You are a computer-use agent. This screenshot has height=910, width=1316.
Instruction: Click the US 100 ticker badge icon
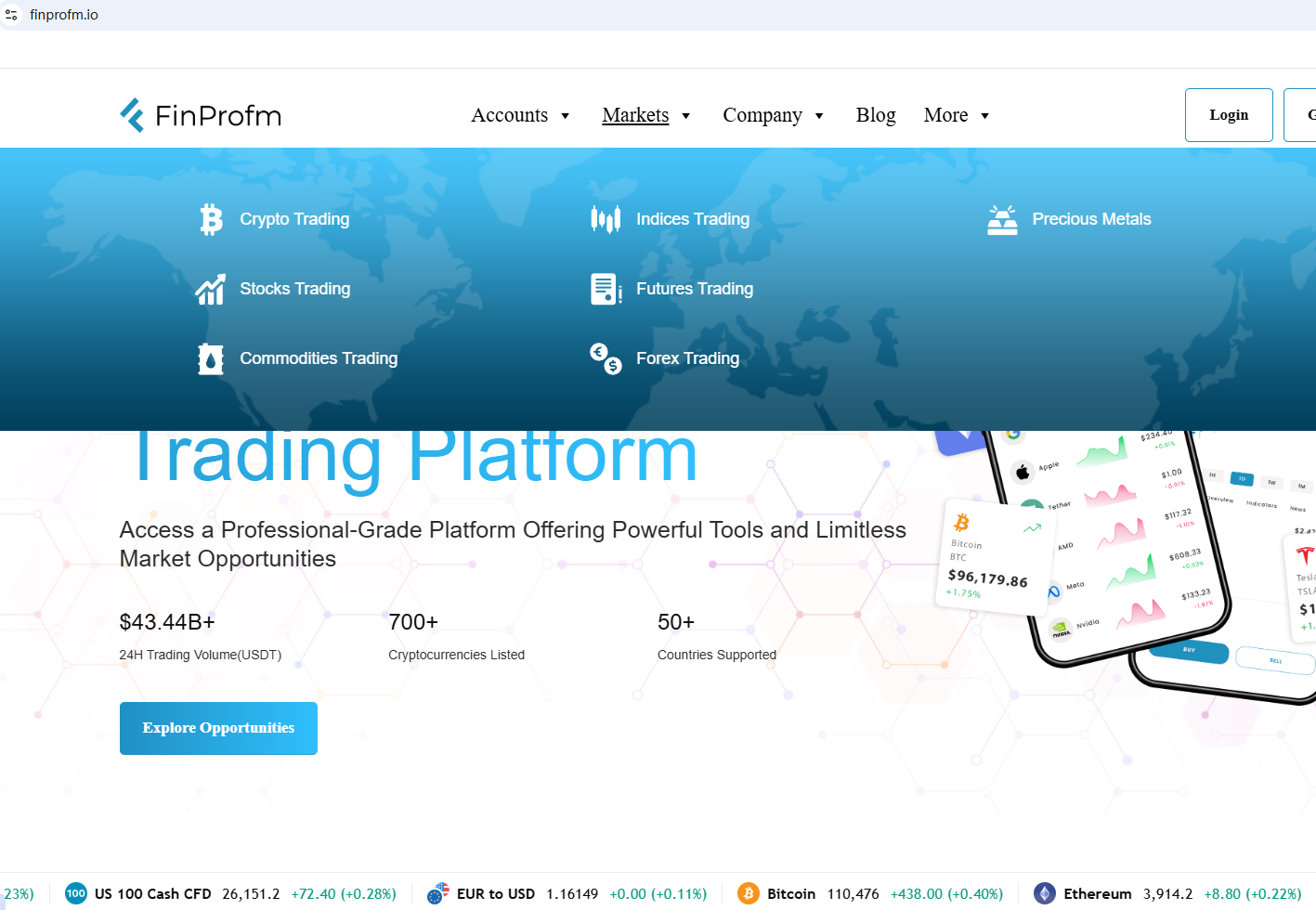pos(76,893)
